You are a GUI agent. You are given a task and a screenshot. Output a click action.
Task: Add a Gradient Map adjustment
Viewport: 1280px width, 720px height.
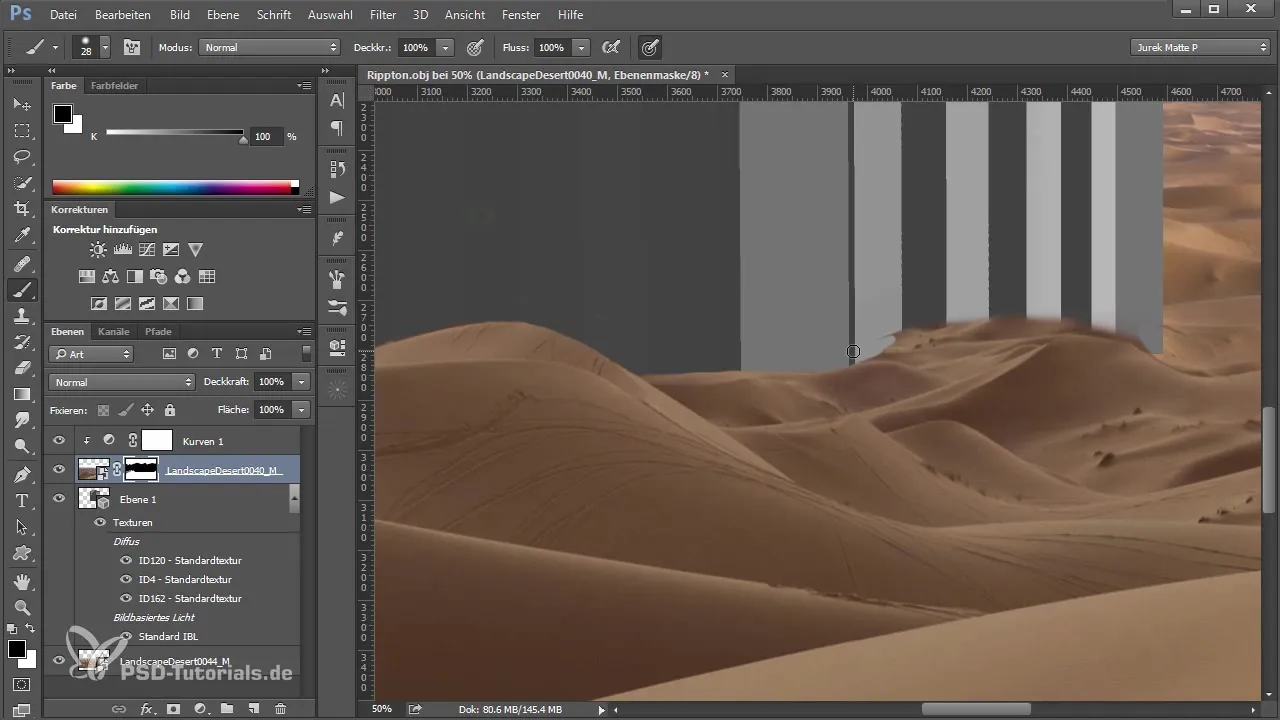[195, 304]
